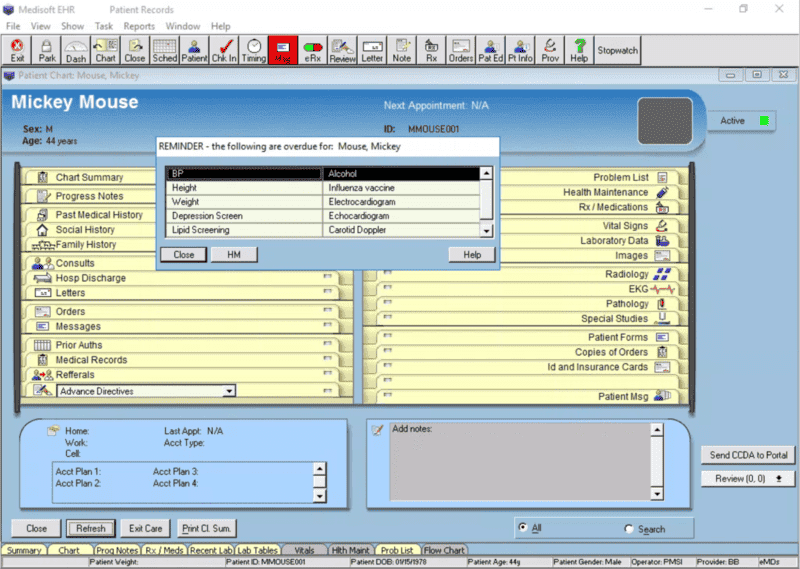Click the Refresh button
The image size is (800, 569).
click(x=91, y=529)
